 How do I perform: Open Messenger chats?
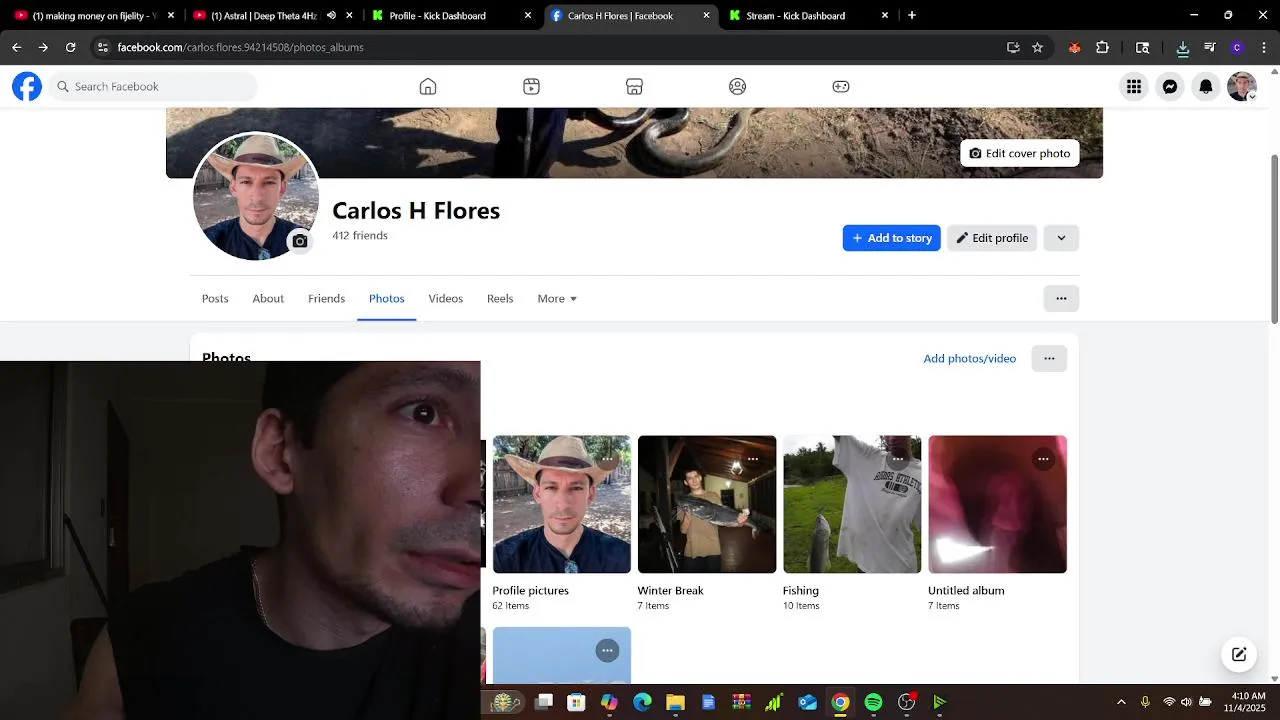[1169, 87]
